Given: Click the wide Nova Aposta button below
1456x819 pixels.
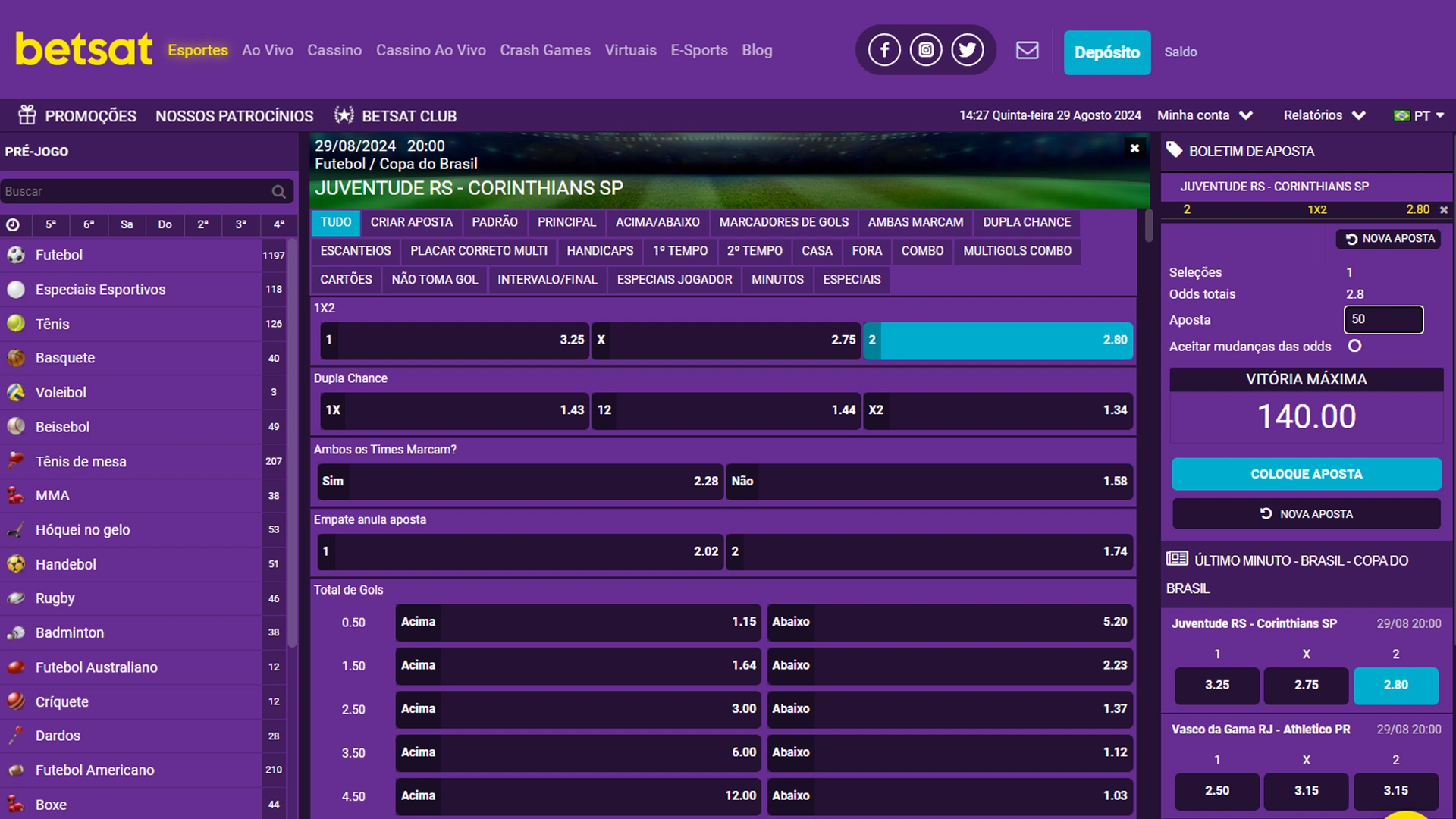Looking at the screenshot, I should point(1306,514).
